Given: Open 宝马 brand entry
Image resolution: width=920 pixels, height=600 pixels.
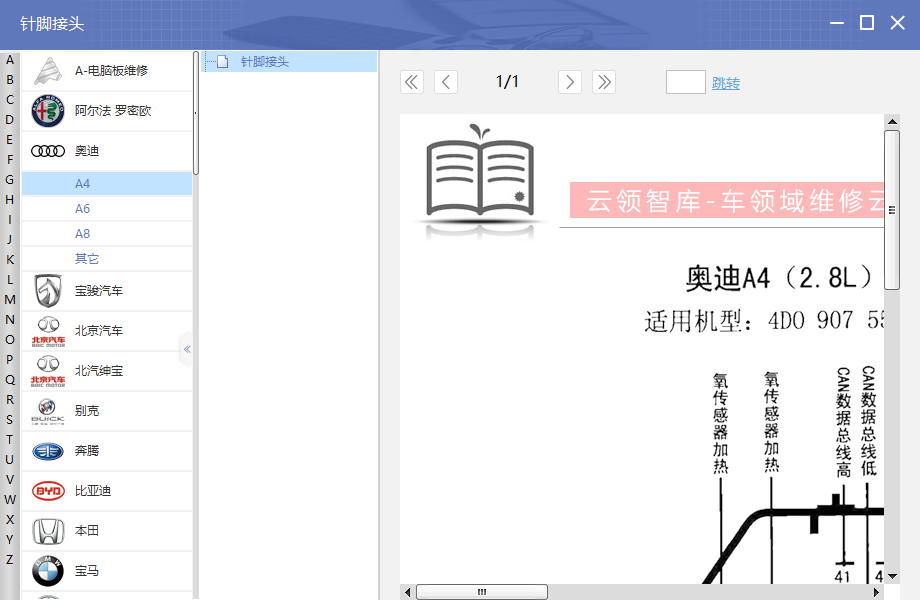Looking at the screenshot, I should [x=107, y=571].
